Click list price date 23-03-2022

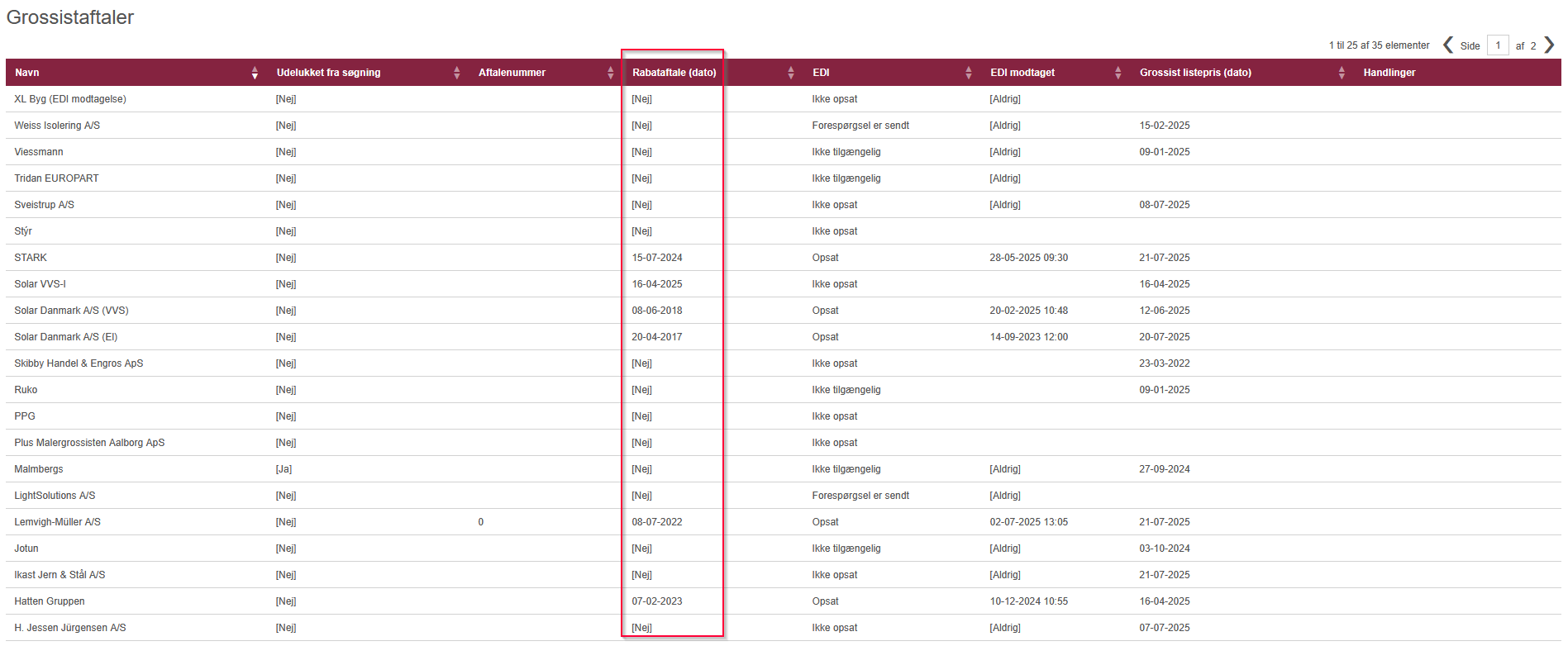pos(1165,363)
